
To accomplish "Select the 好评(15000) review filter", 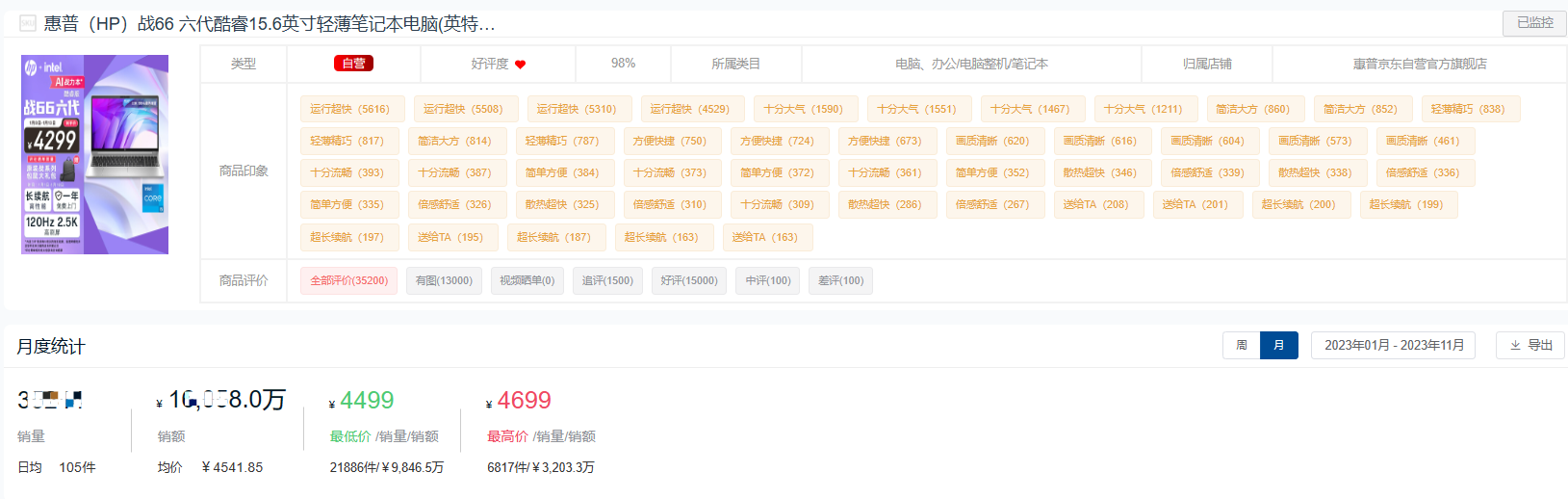I will point(689,280).
